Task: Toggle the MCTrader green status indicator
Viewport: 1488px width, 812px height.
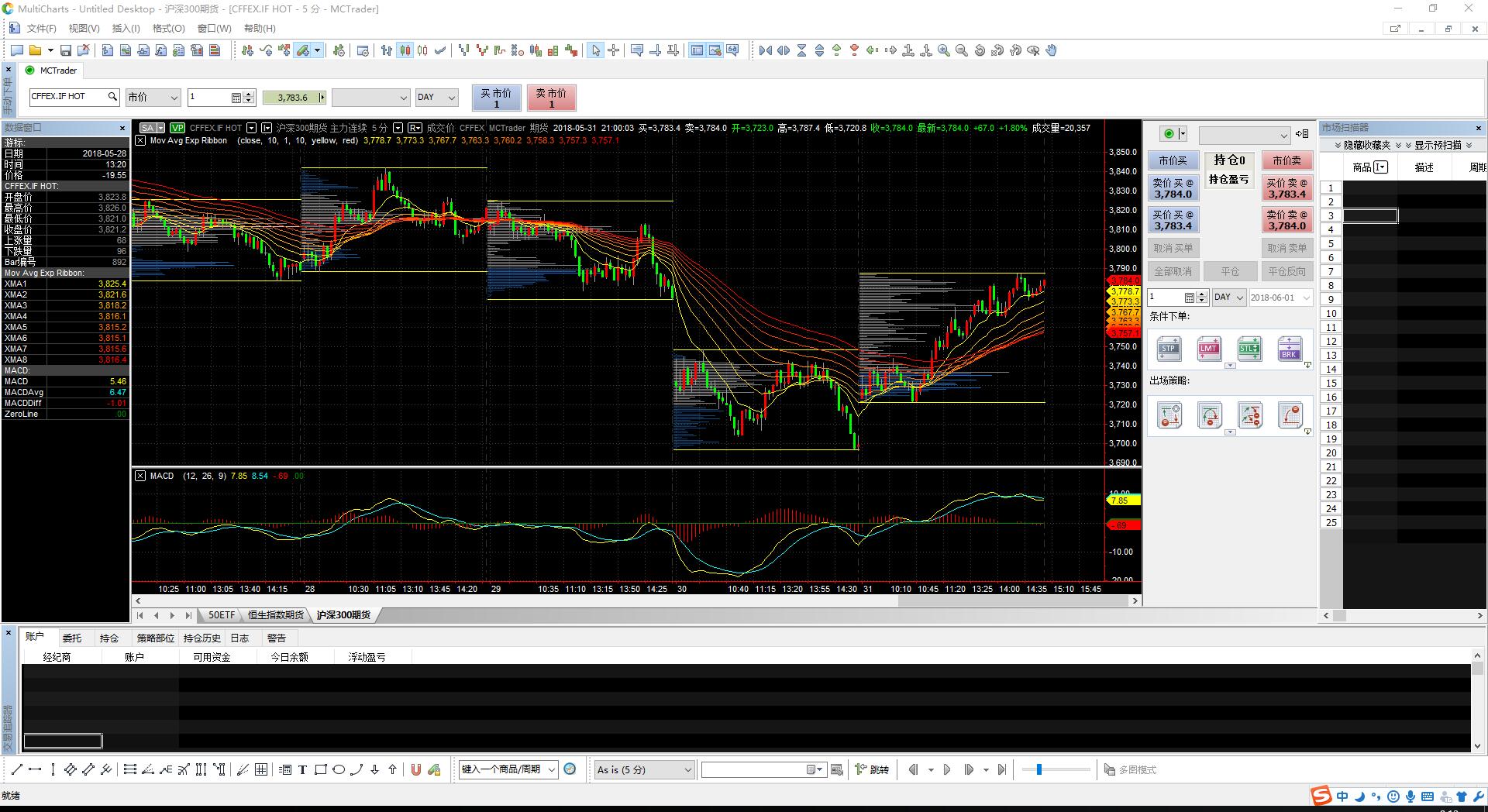Action: (30, 71)
